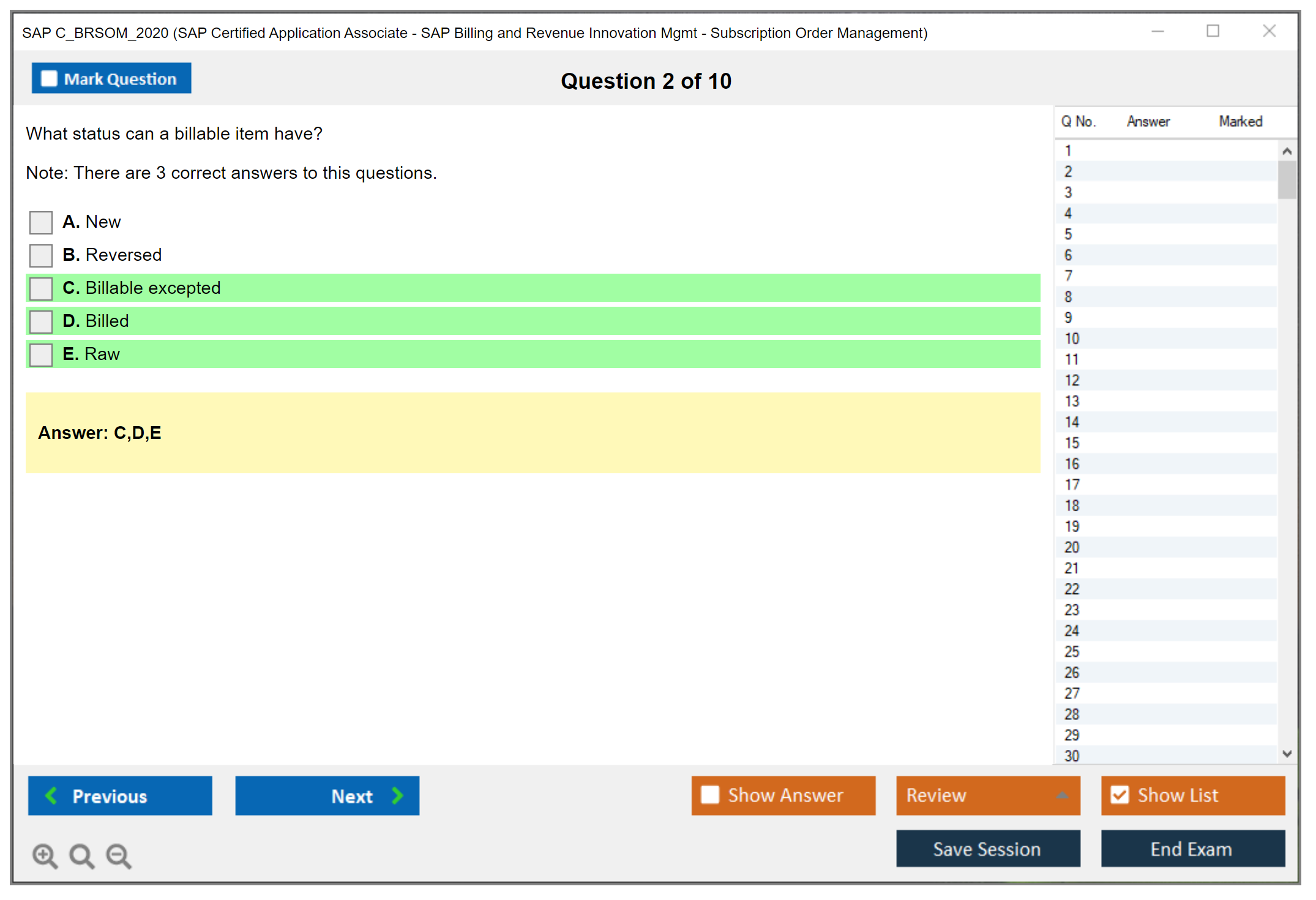The image size is (1316, 900).
Task: Click the zoom out magnifier icon
Action: [x=118, y=855]
